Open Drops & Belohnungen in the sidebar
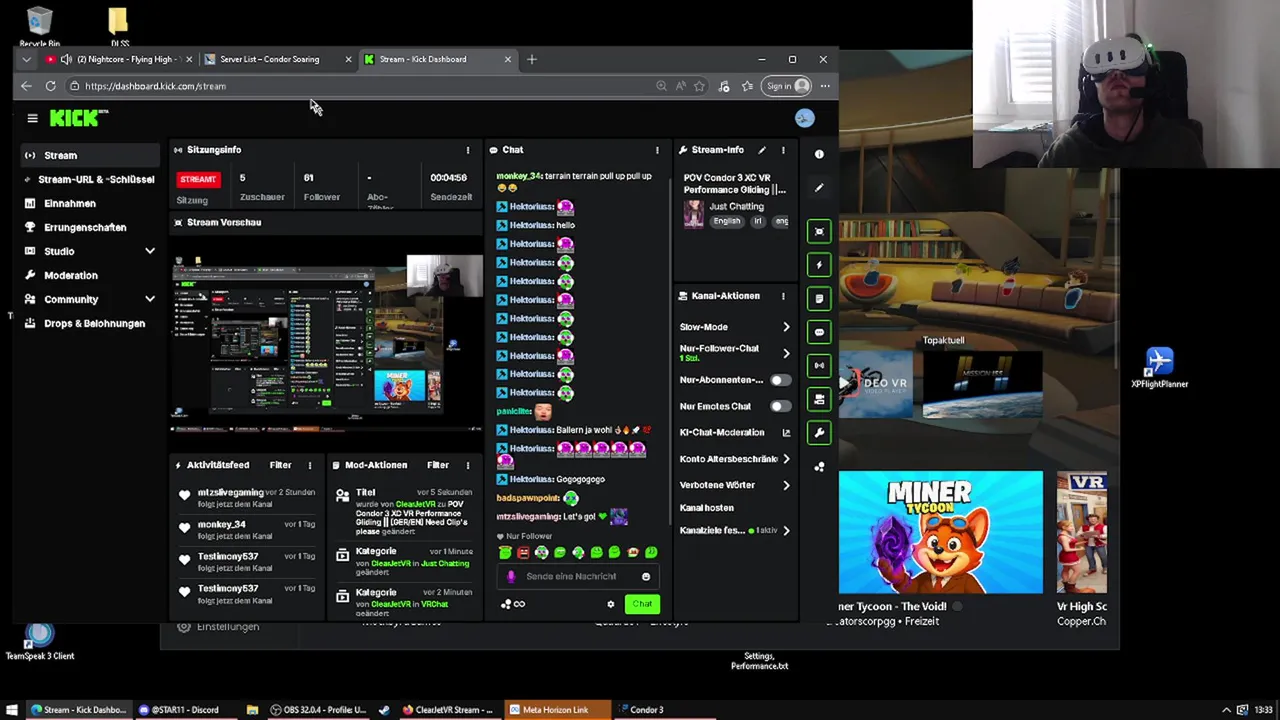This screenshot has width=1280, height=720. point(89,323)
